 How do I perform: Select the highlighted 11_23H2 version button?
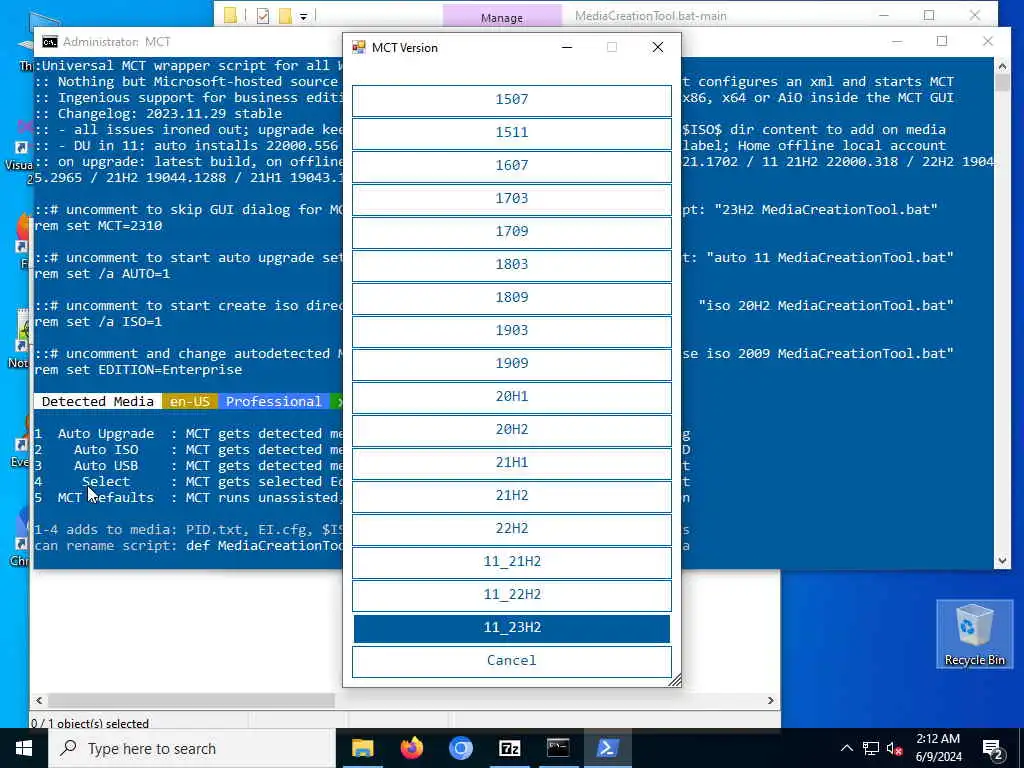(x=511, y=628)
